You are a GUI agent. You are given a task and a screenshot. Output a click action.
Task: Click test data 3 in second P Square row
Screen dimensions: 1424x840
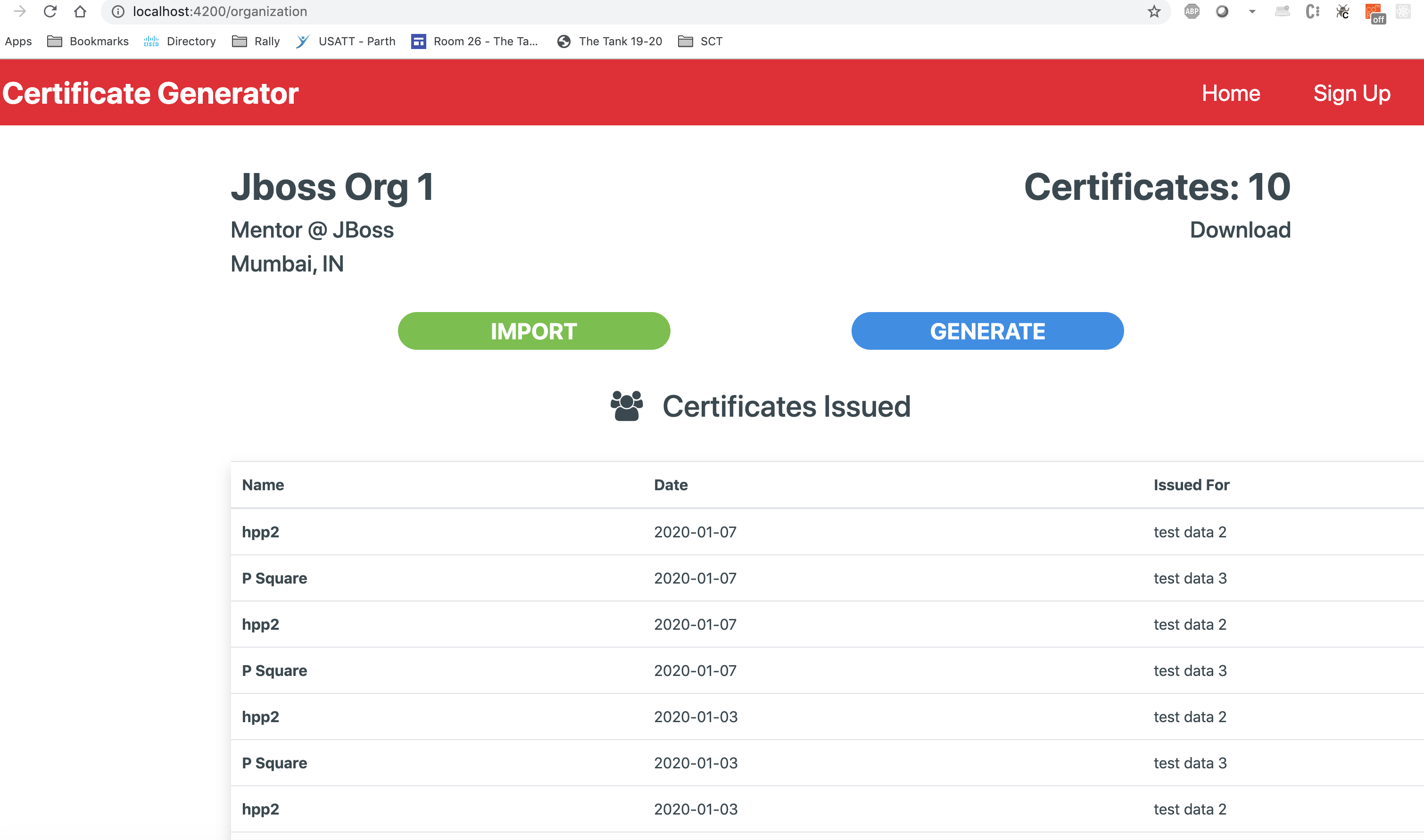[x=1190, y=671]
